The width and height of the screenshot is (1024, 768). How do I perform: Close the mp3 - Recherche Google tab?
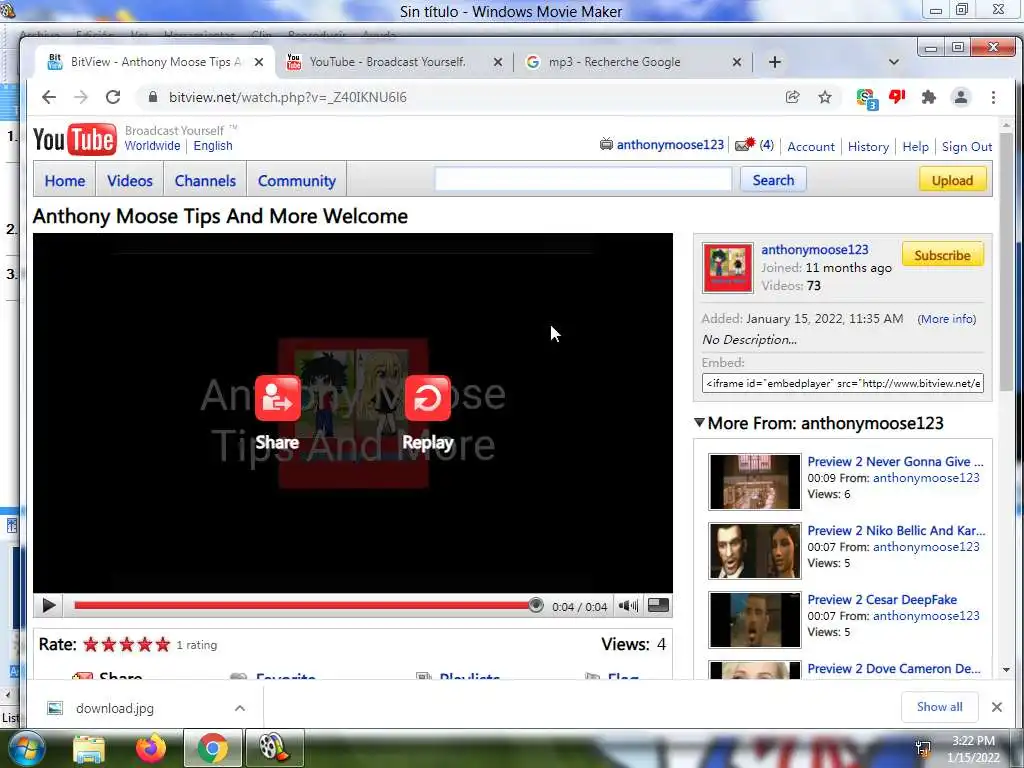coord(737,62)
